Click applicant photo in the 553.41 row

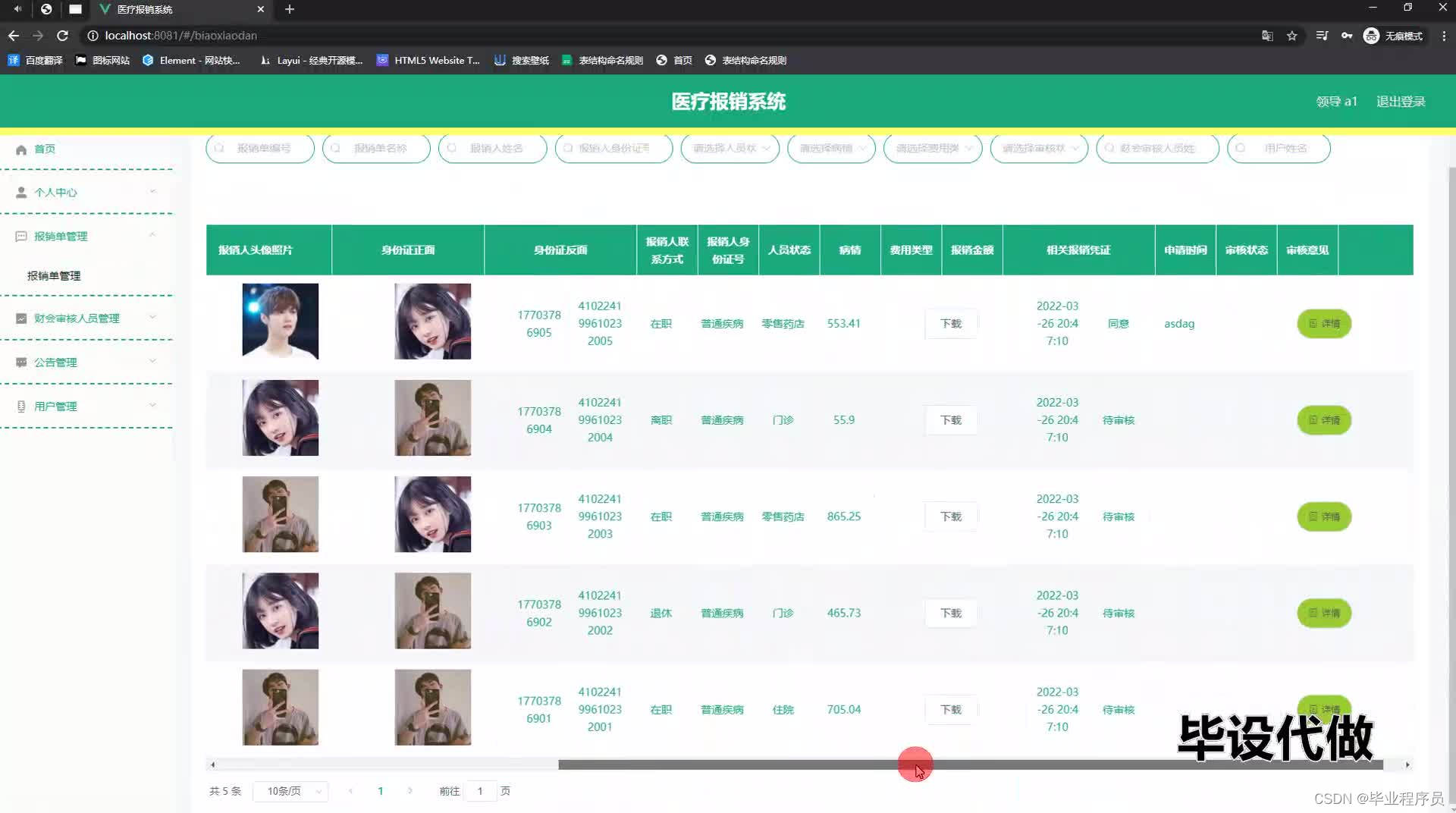tap(281, 322)
